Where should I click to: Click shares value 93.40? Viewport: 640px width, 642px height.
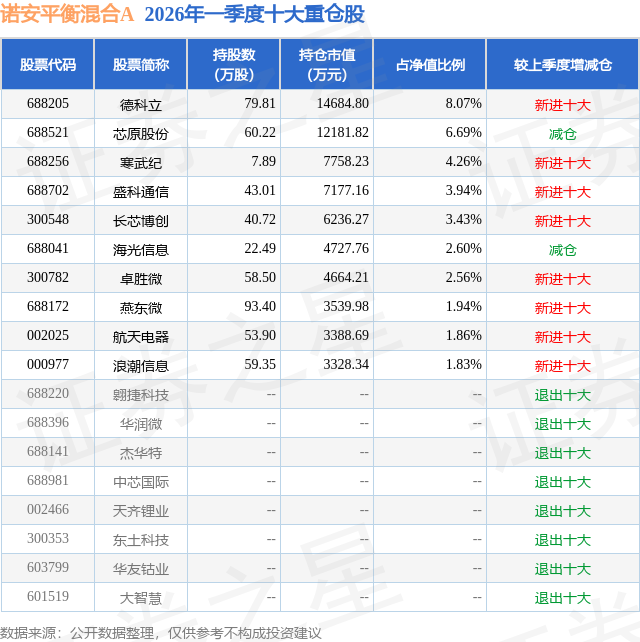pyautogui.click(x=260, y=306)
